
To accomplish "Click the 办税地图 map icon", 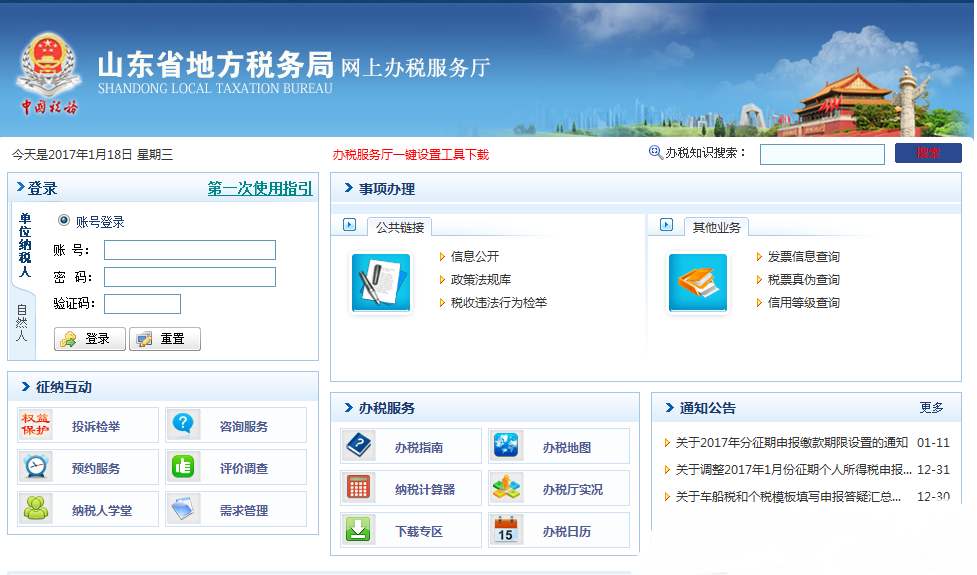I will pos(506,446).
